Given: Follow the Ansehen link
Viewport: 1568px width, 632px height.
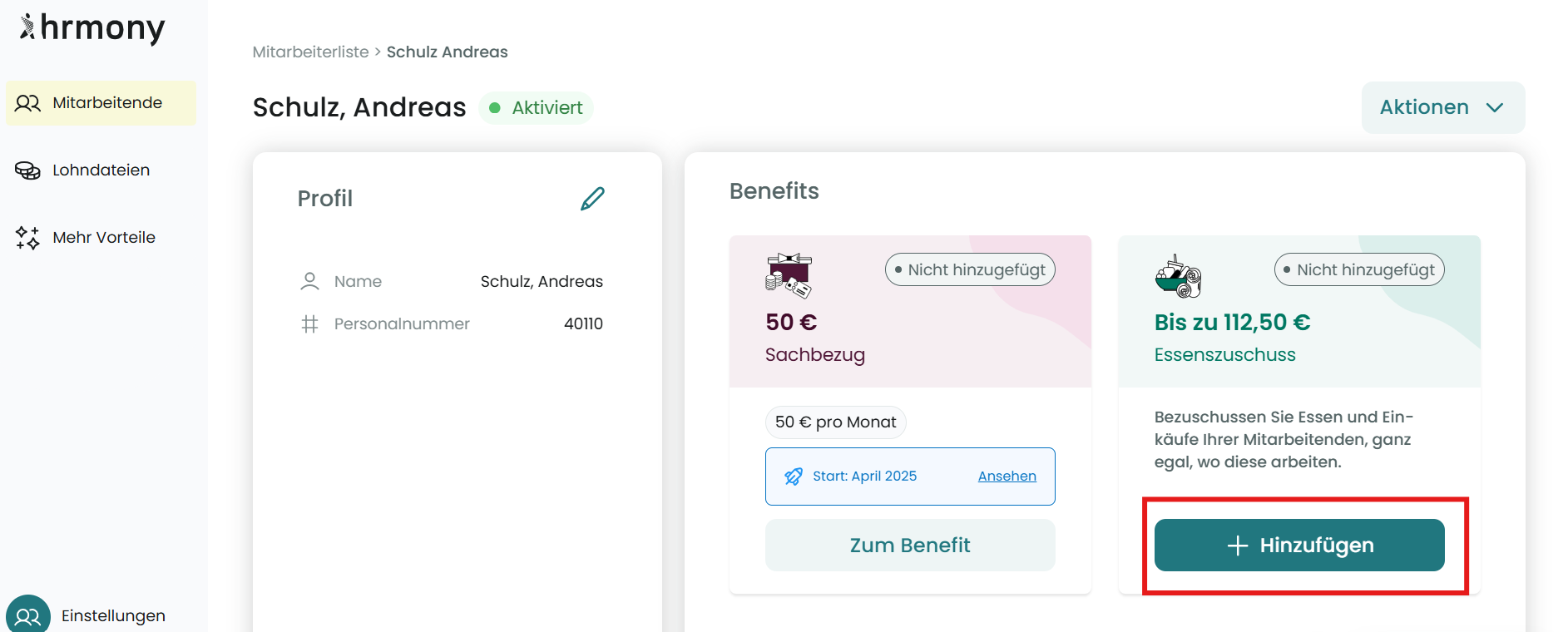Looking at the screenshot, I should point(1007,476).
